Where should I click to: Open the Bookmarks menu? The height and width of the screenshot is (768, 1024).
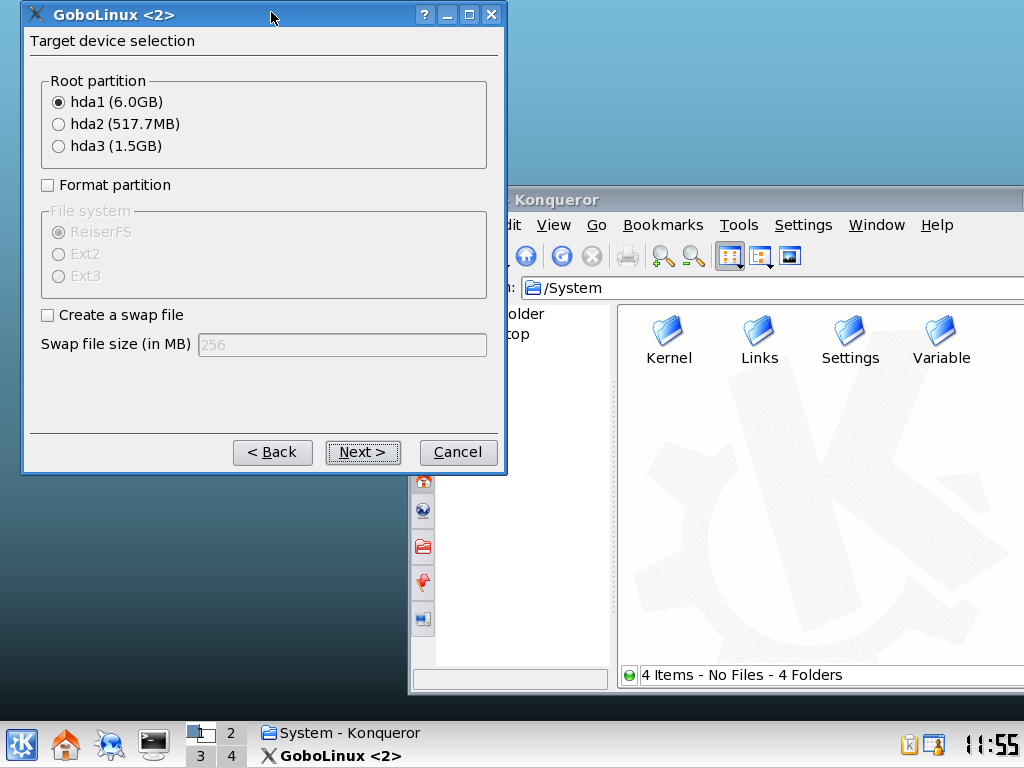coord(662,225)
